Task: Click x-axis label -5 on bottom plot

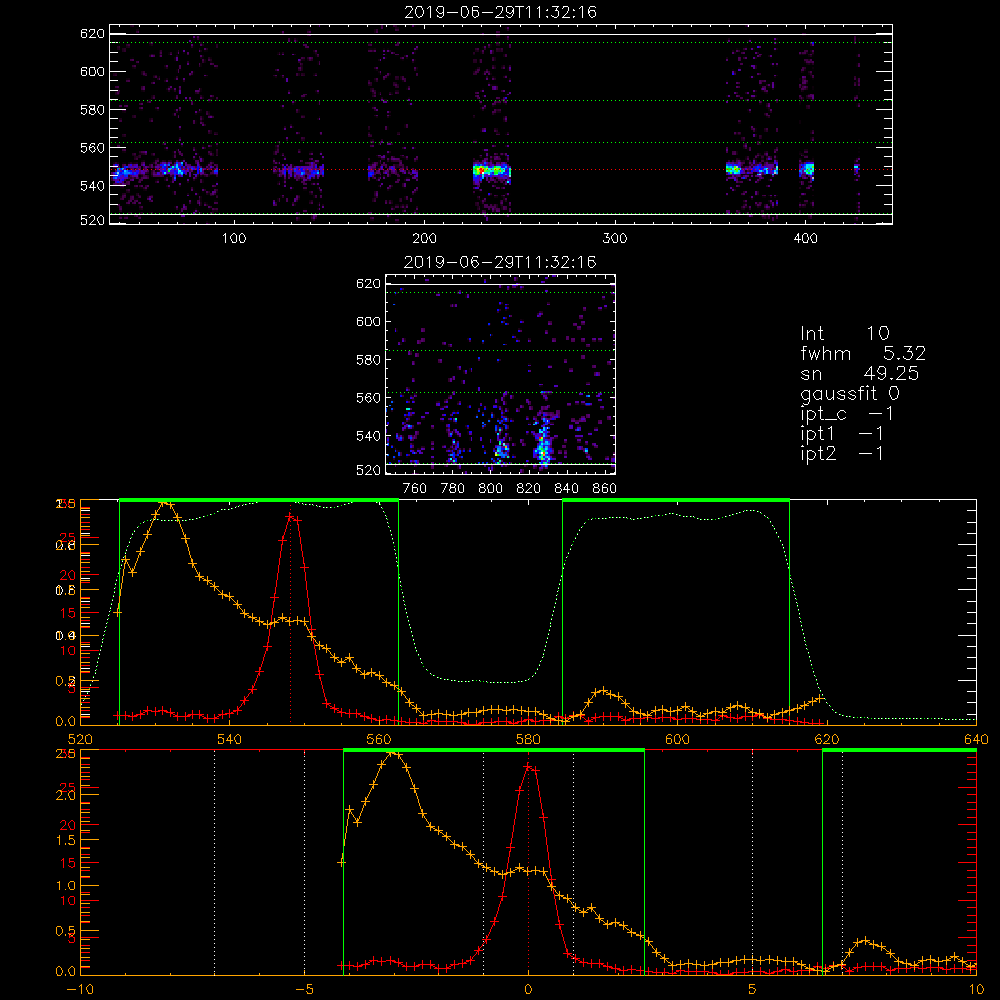Action: 304,990
